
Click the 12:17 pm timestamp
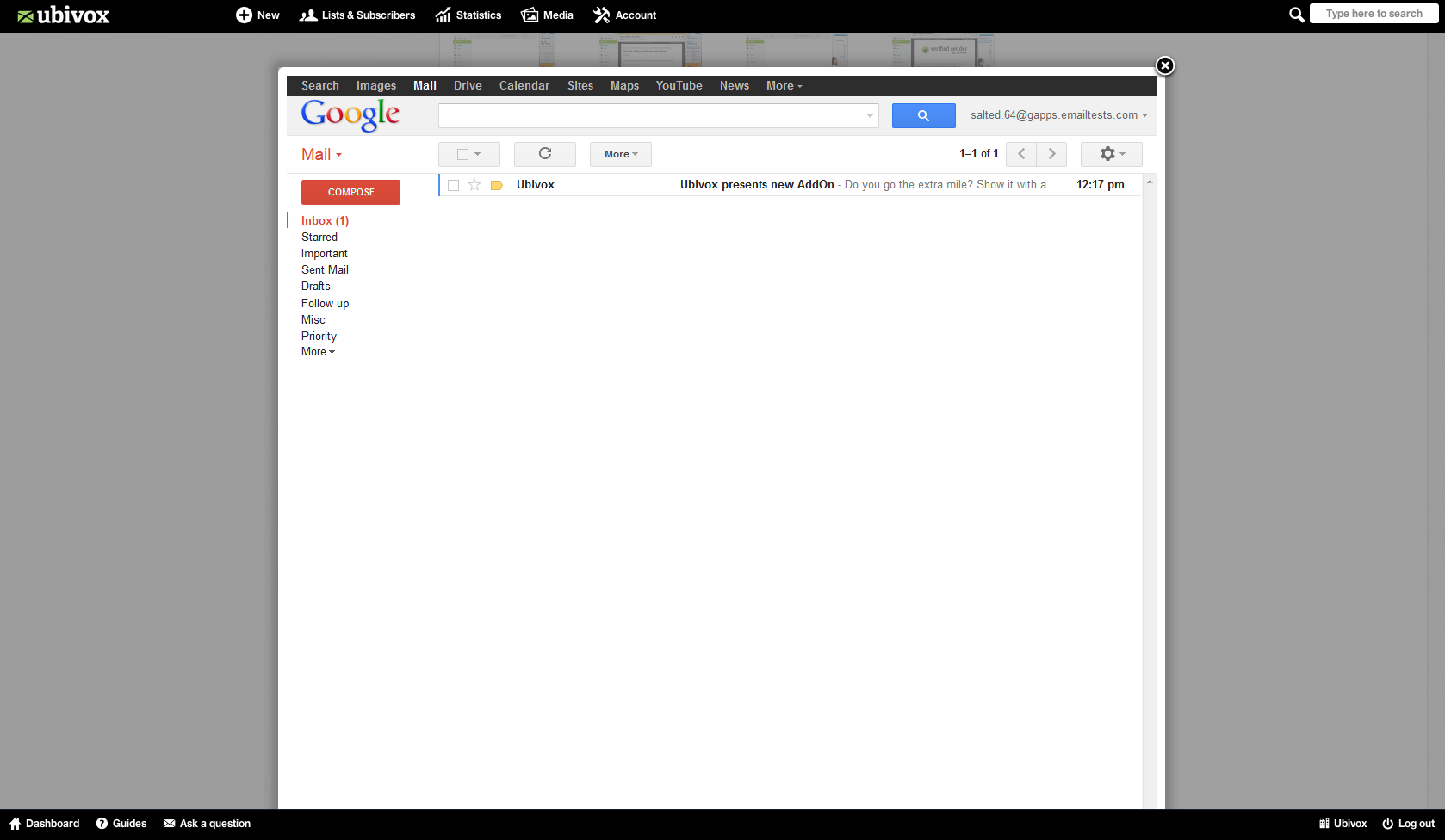1100,185
